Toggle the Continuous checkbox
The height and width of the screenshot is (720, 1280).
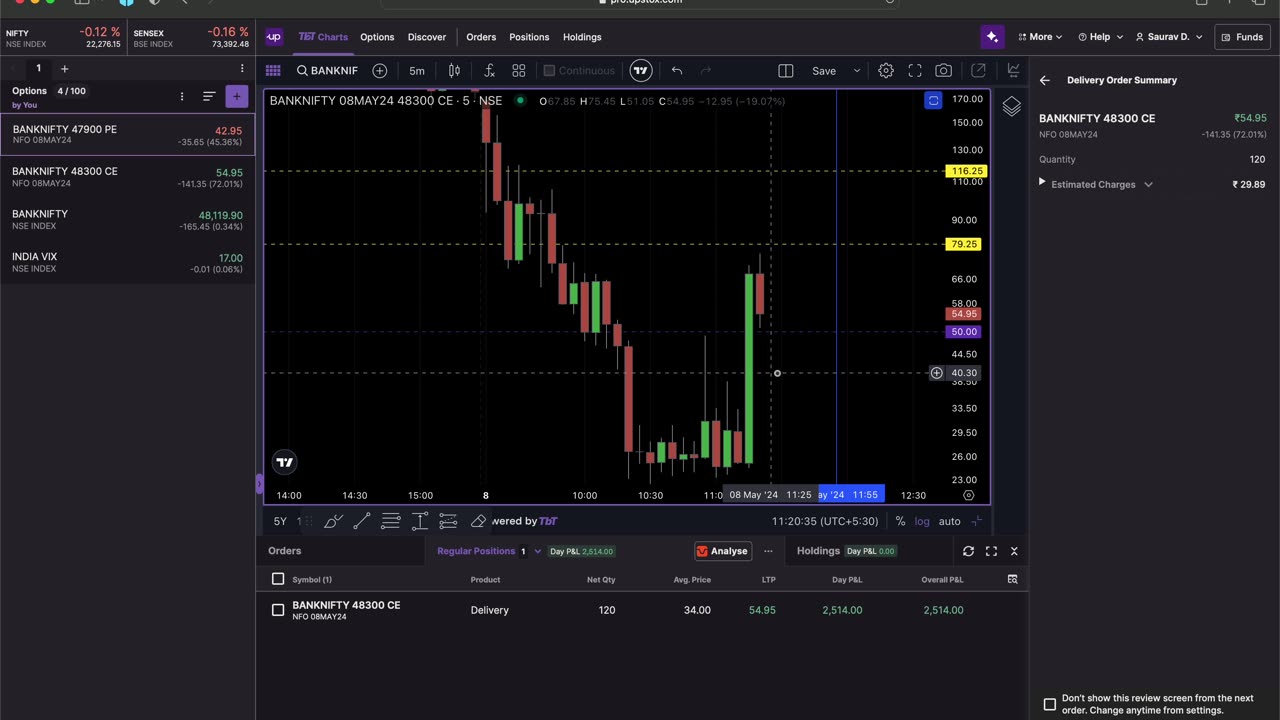click(549, 71)
